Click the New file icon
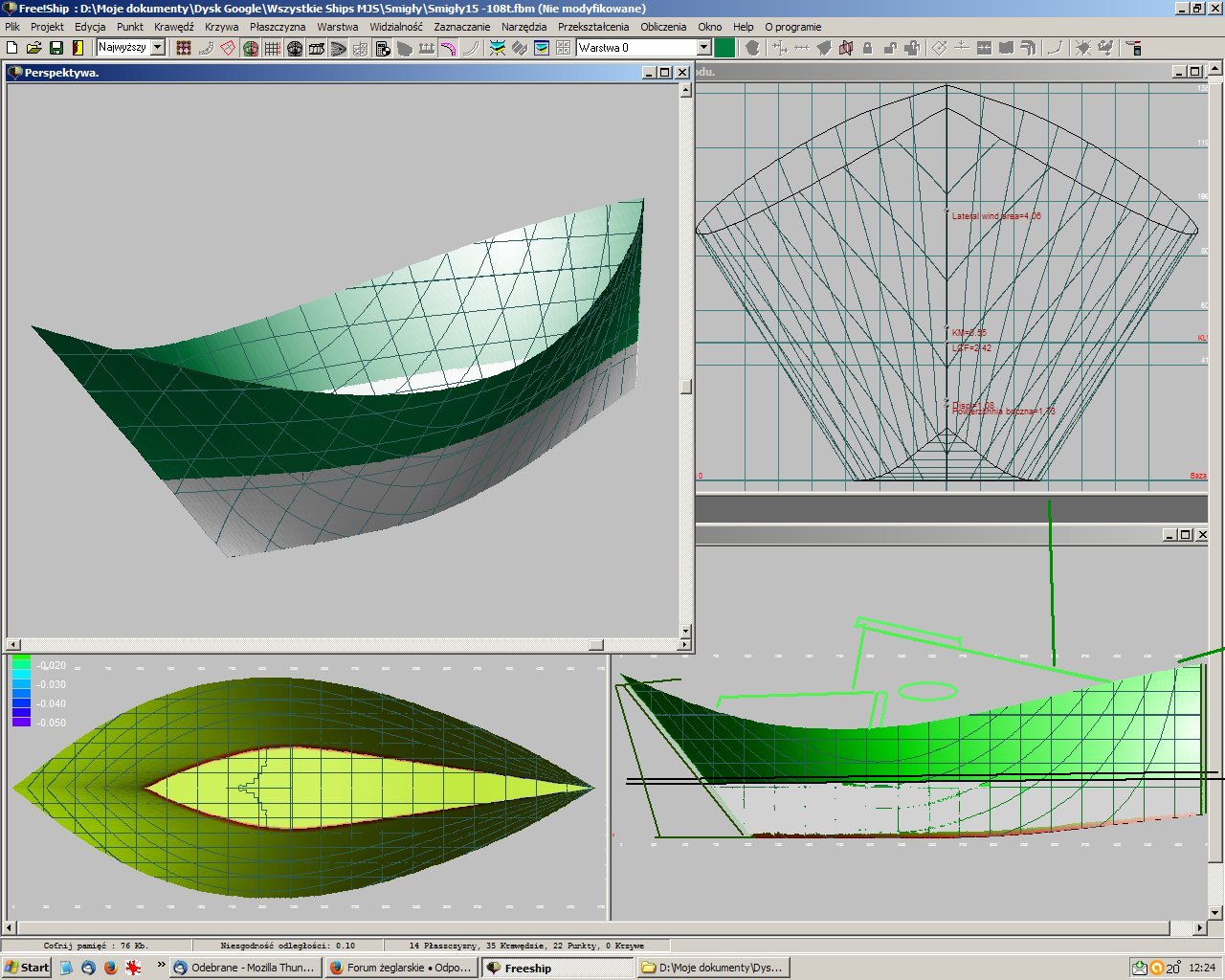The image size is (1225, 980). (x=12, y=48)
